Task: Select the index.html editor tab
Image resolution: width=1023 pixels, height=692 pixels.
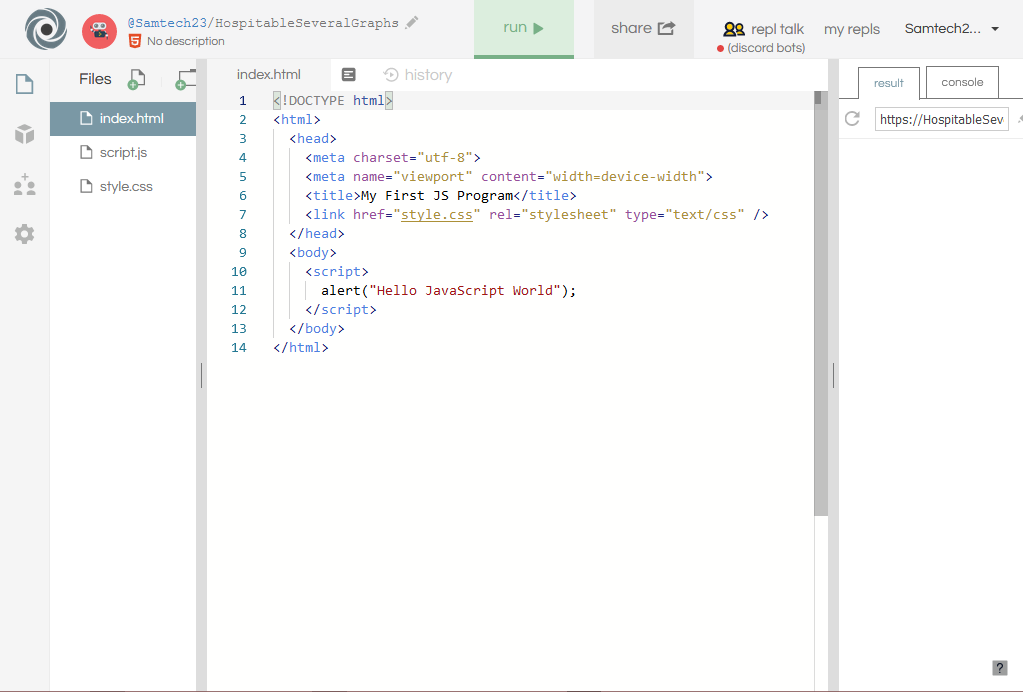Action: 269,75
